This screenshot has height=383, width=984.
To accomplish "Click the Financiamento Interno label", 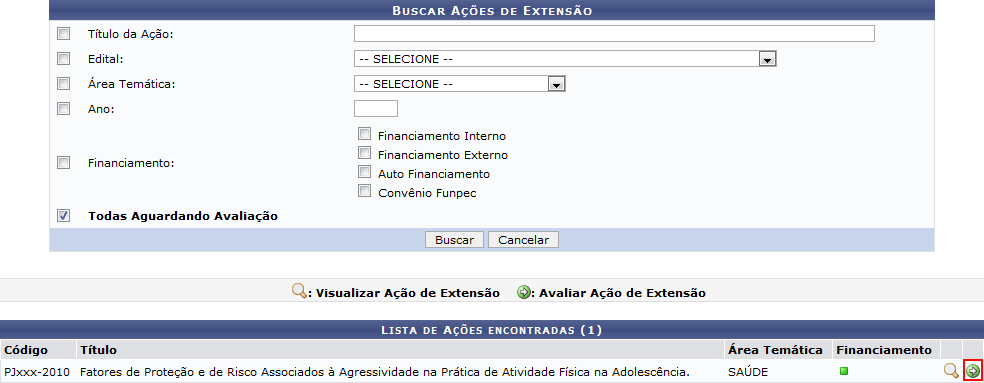I will click(442, 136).
